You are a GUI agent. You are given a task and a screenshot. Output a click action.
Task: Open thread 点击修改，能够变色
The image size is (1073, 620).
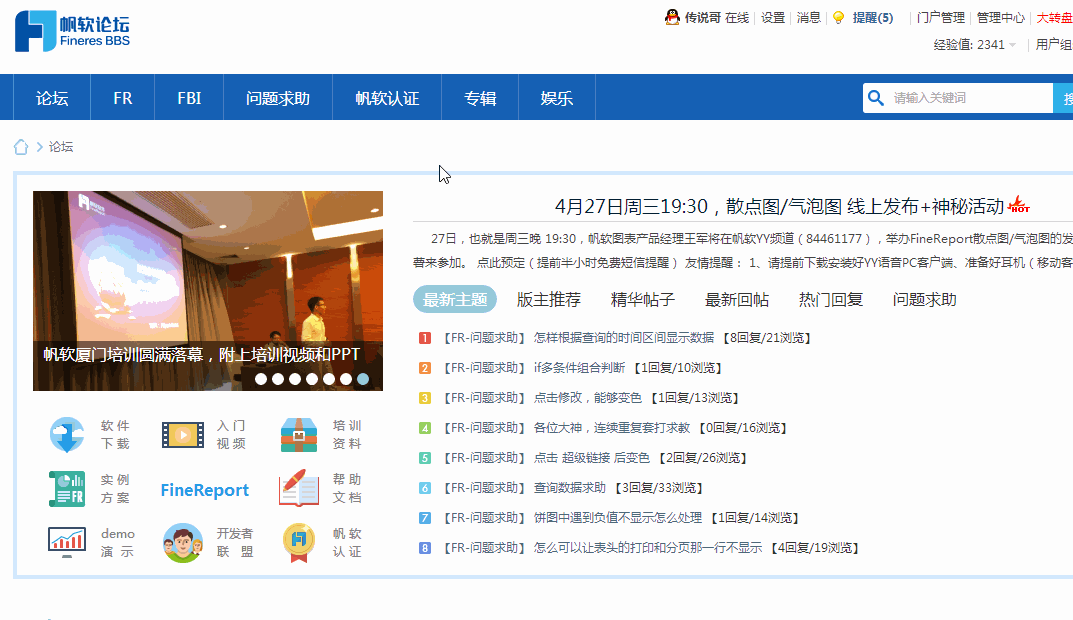pyautogui.click(x=588, y=398)
